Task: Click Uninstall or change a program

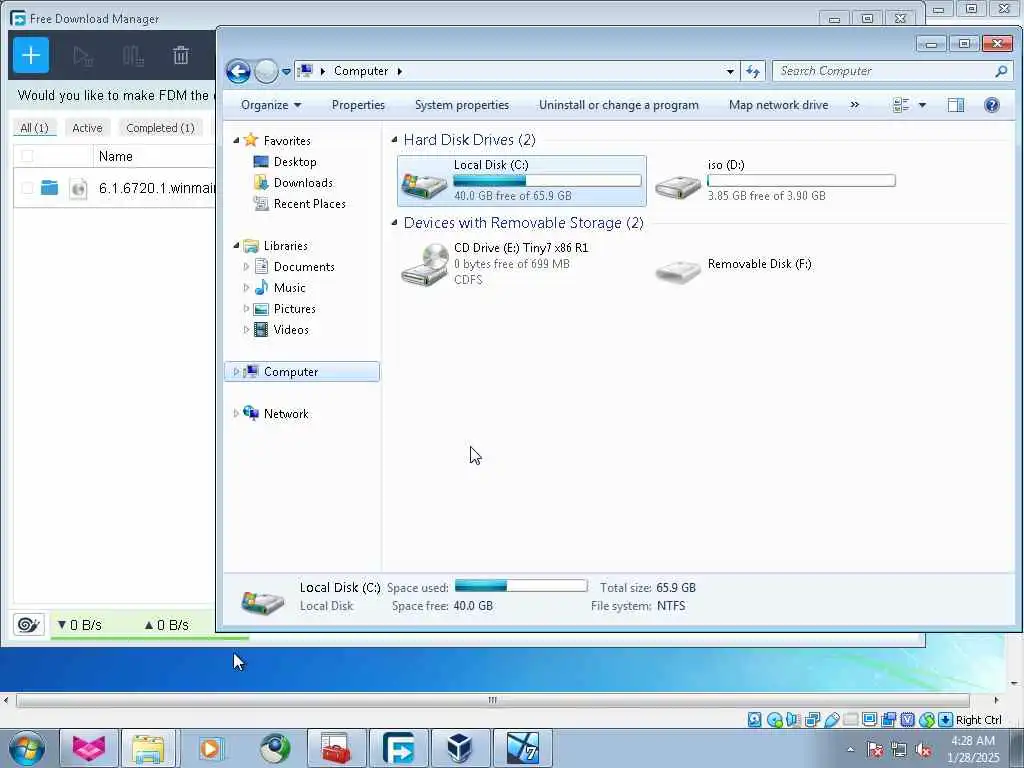Action: click(x=618, y=105)
